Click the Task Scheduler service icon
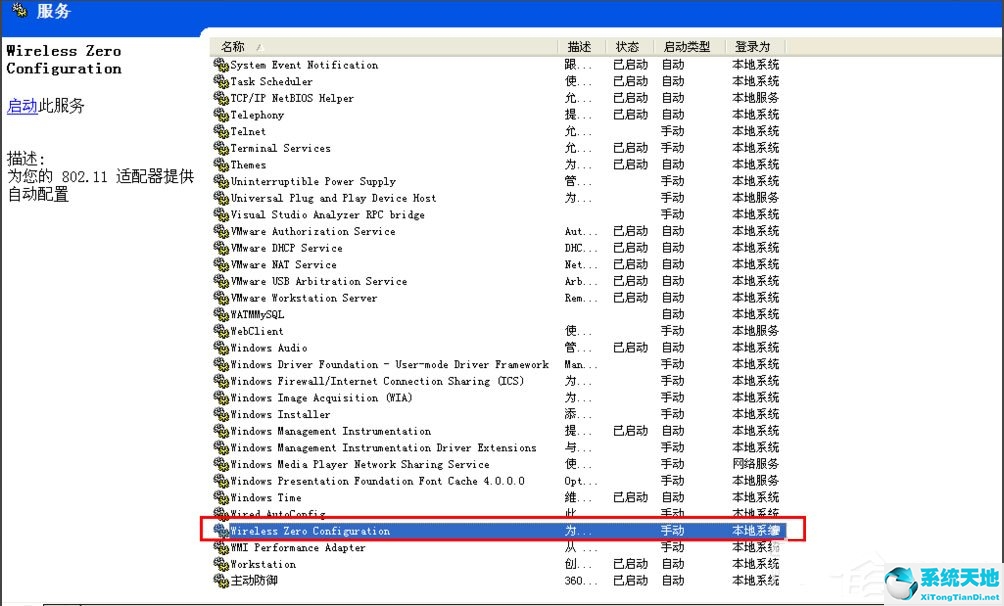 (x=222, y=81)
